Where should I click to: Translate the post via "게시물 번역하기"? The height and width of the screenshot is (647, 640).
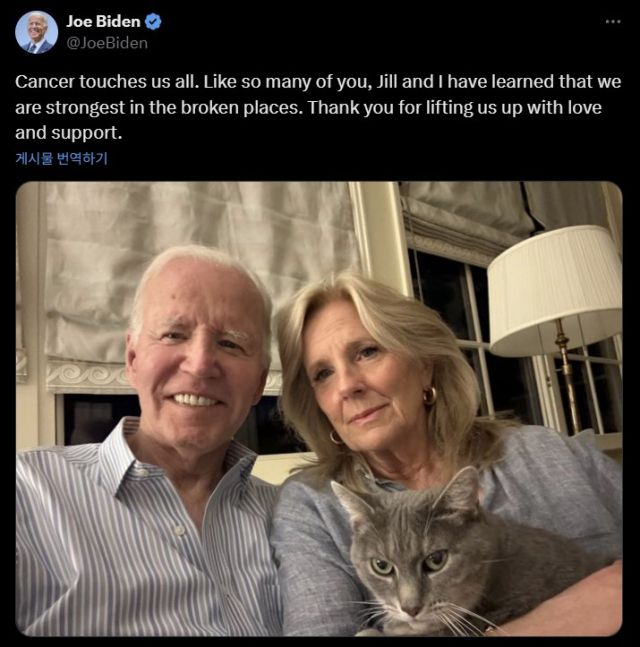[x=62, y=158]
